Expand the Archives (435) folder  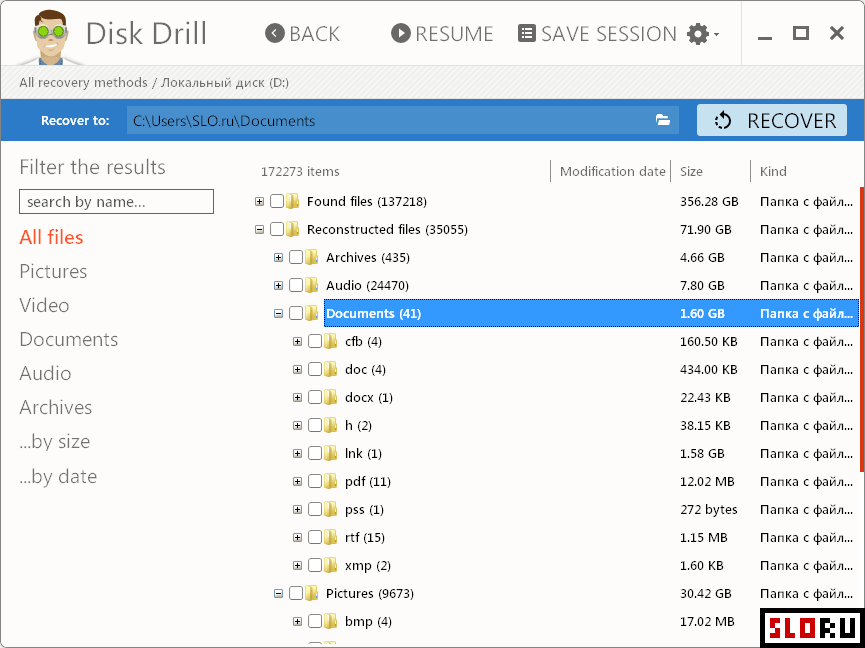click(279, 258)
